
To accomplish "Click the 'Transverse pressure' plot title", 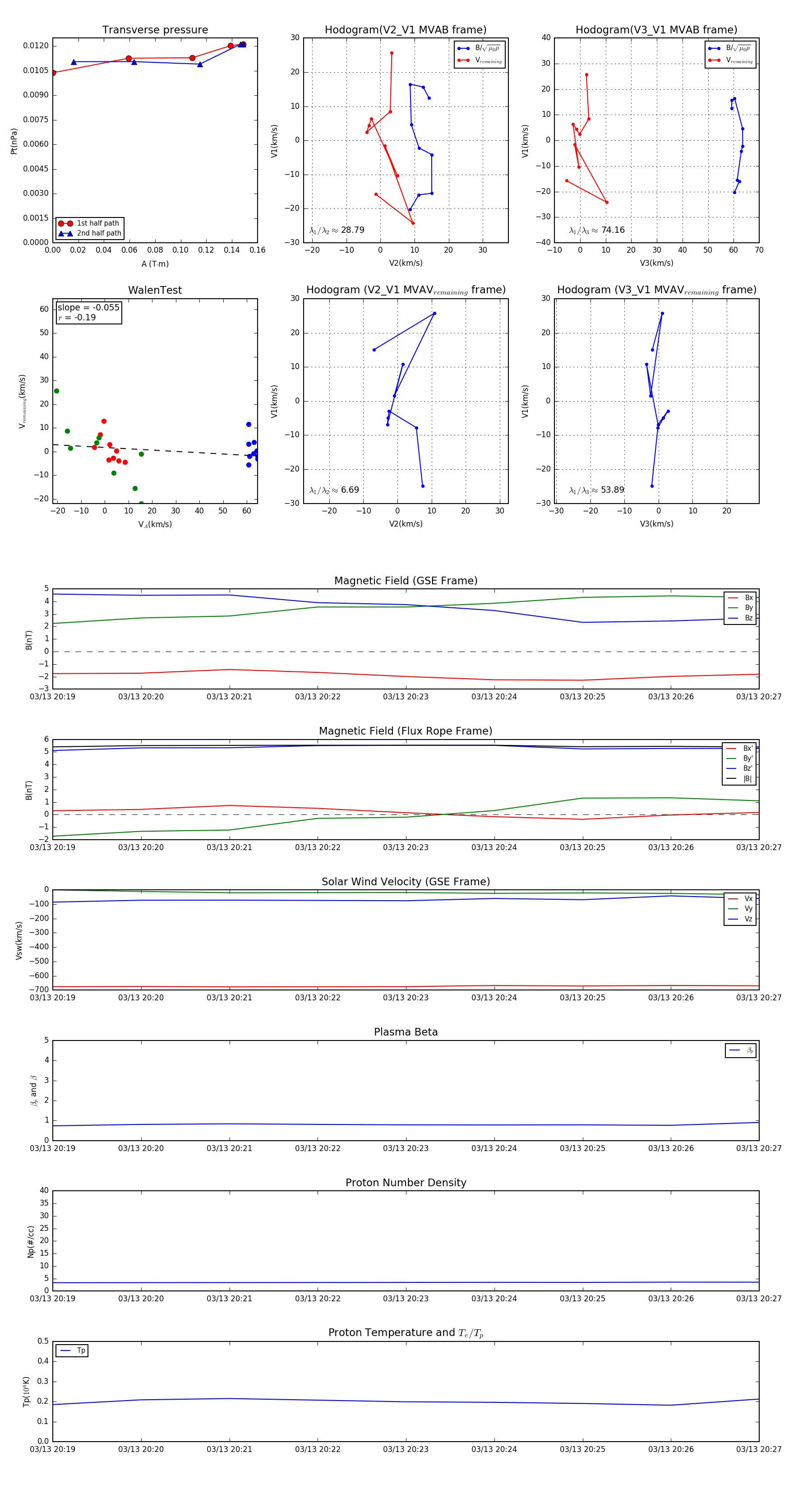I will [x=155, y=30].
